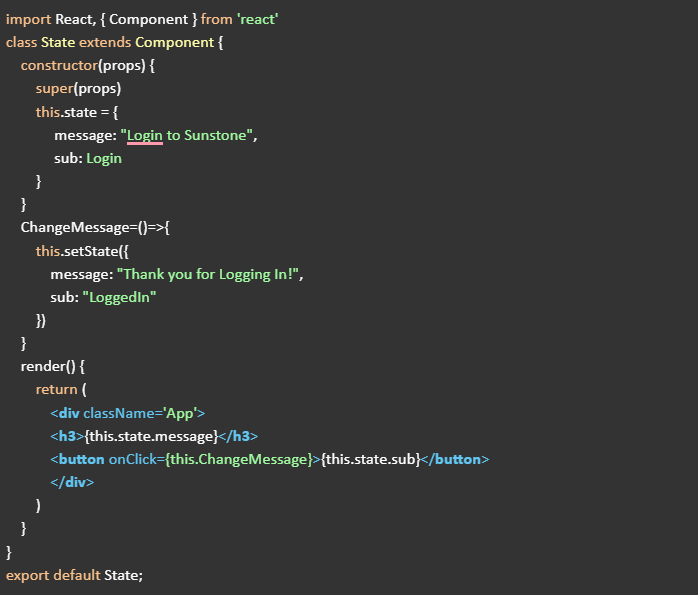Click the "LoggedIn" string value
This screenshot has height=595, width=698.
point(119,297)
